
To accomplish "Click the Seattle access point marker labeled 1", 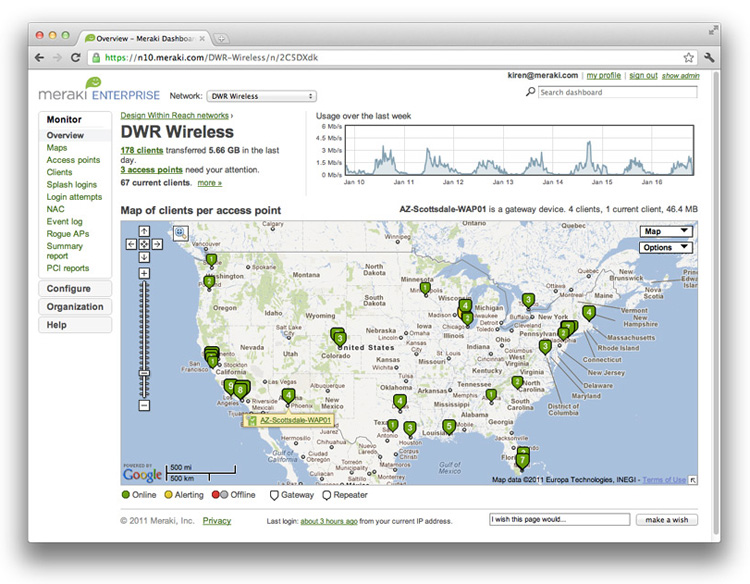I will (211, 260).
